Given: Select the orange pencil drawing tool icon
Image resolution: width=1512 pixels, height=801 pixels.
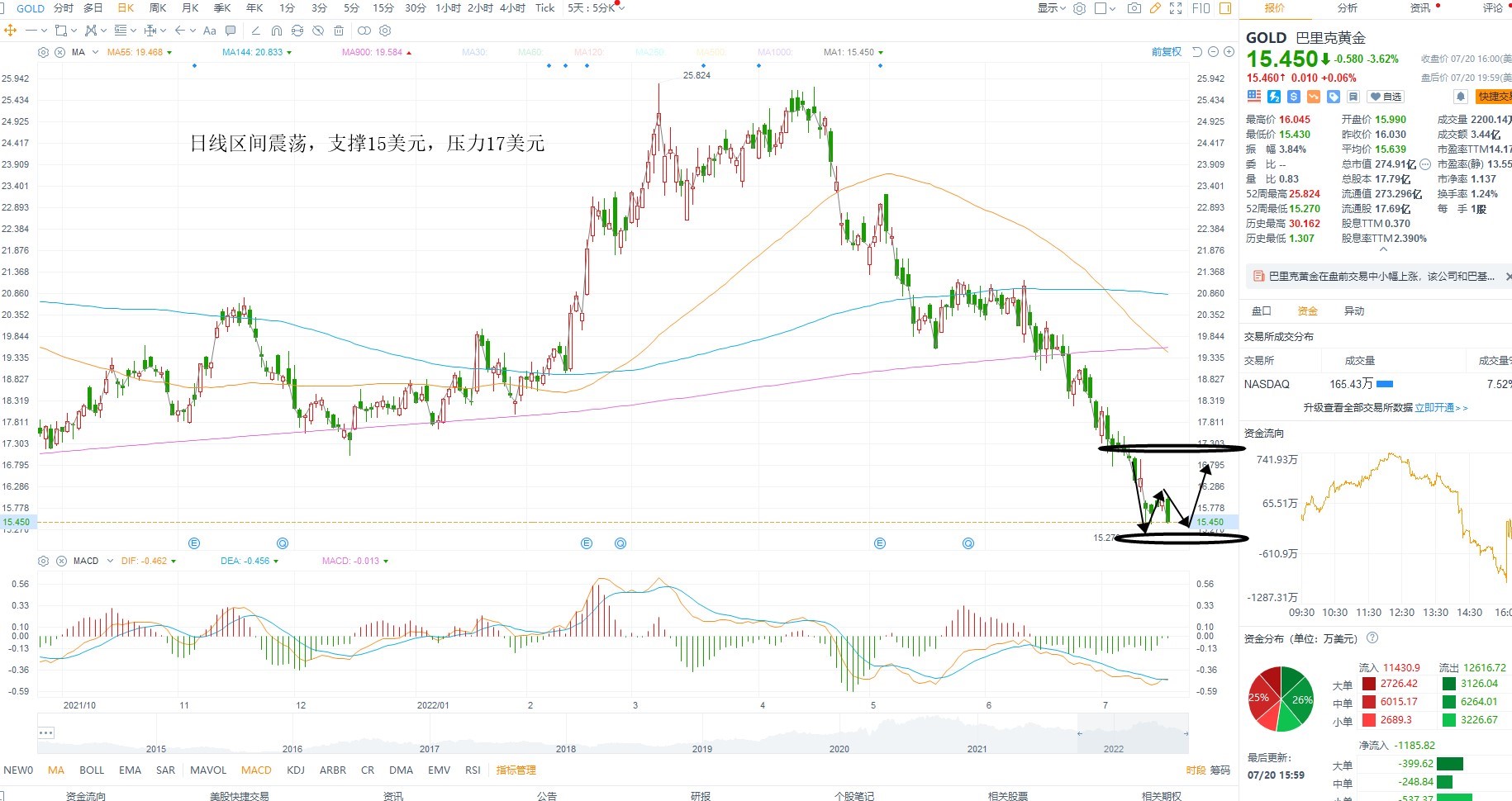Looking at the screenshot, I should 1155,8.
